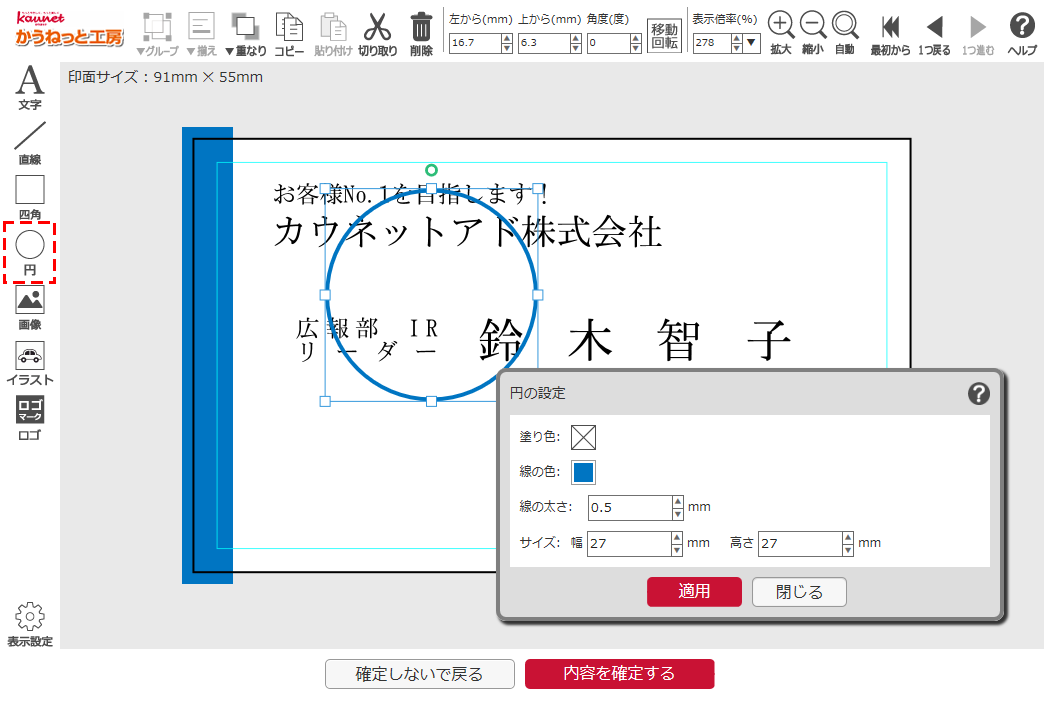This screenshot has width=1049, height=709.
Task: Adjust the 表示倍率 stepper arrows
Action: point(737,43)
